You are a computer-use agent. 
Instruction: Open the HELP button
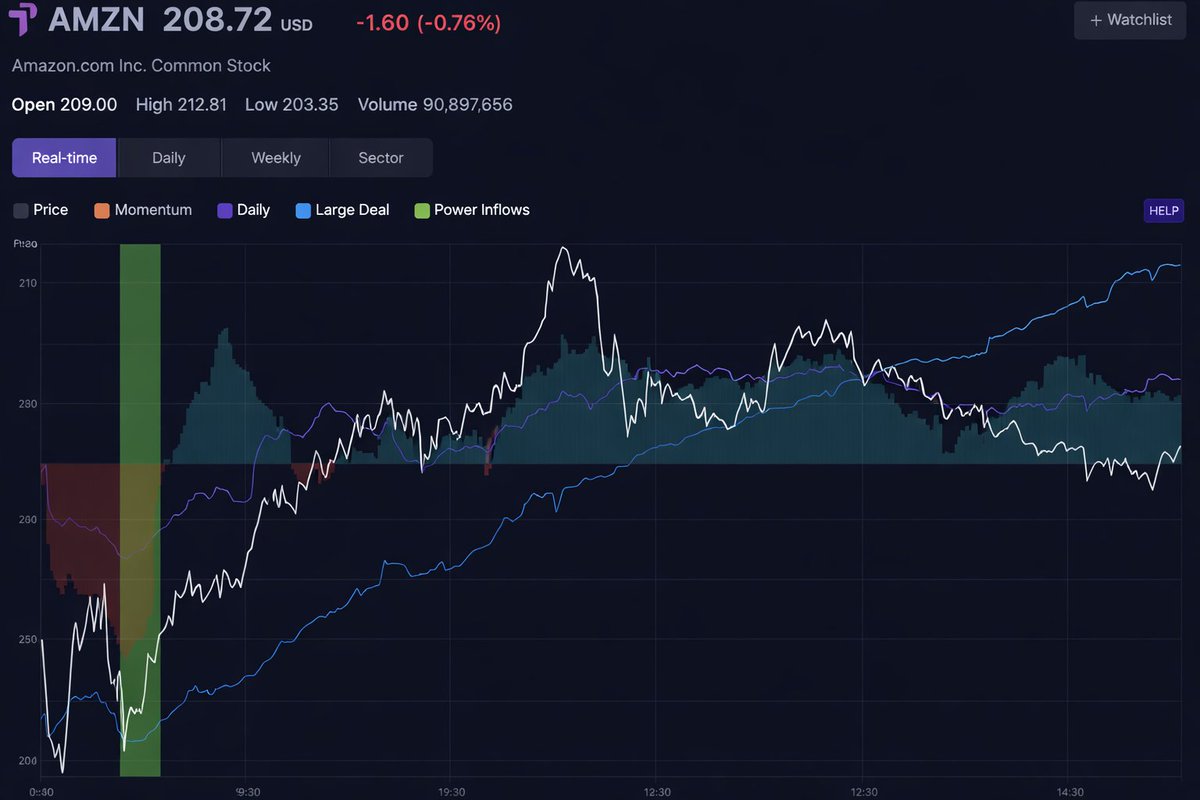pyautogui.click(x=1164, y=211)
